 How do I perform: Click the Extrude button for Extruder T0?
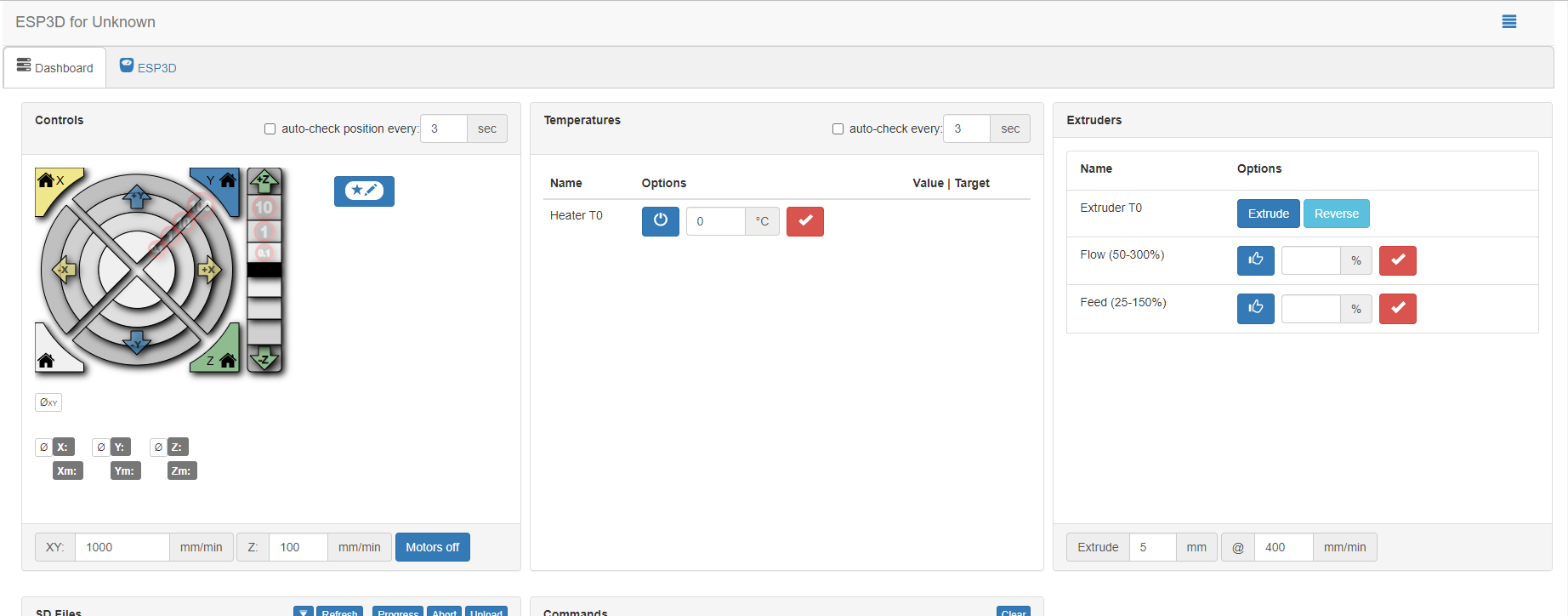1268,214
